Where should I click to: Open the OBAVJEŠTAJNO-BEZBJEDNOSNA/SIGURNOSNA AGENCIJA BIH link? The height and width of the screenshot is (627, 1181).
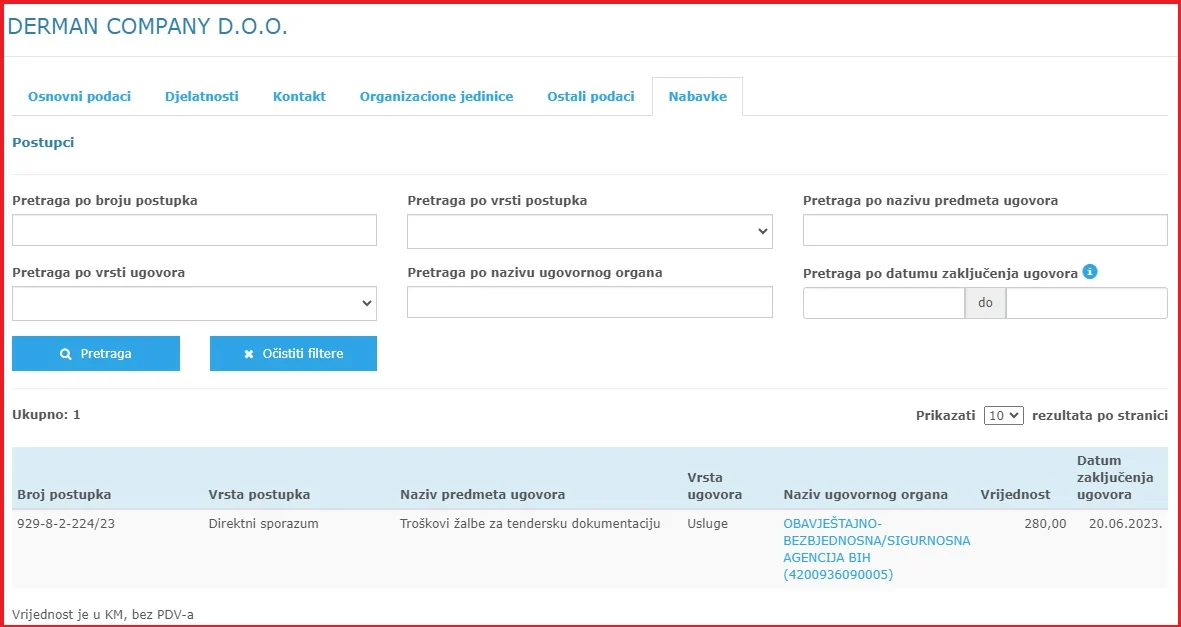coord(877,549)
